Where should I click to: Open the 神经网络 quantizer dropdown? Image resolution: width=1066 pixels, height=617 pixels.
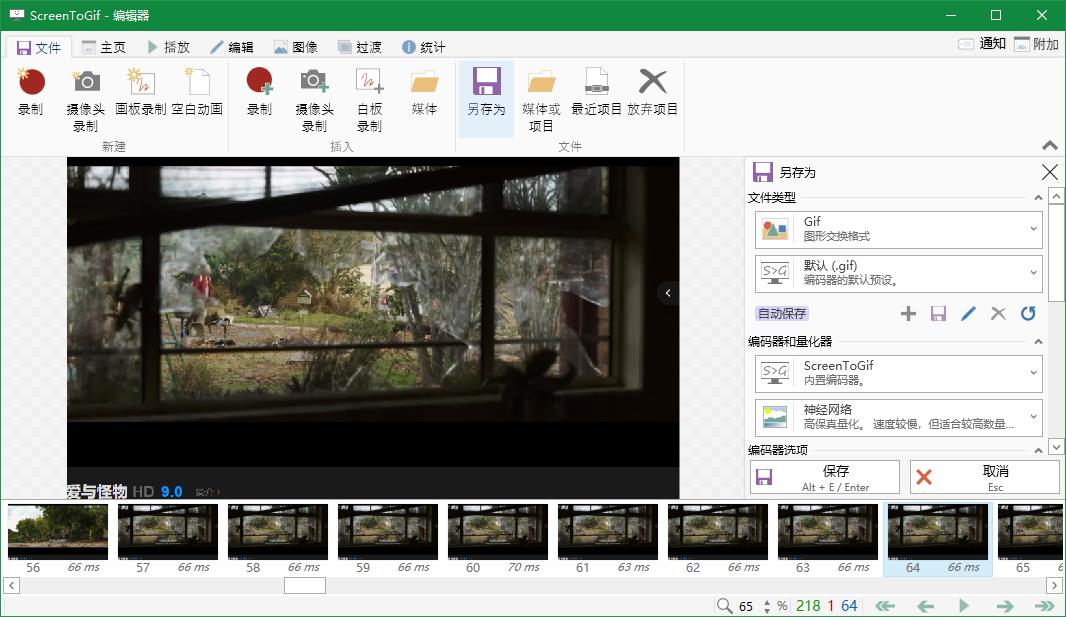[x=898, y=417]
